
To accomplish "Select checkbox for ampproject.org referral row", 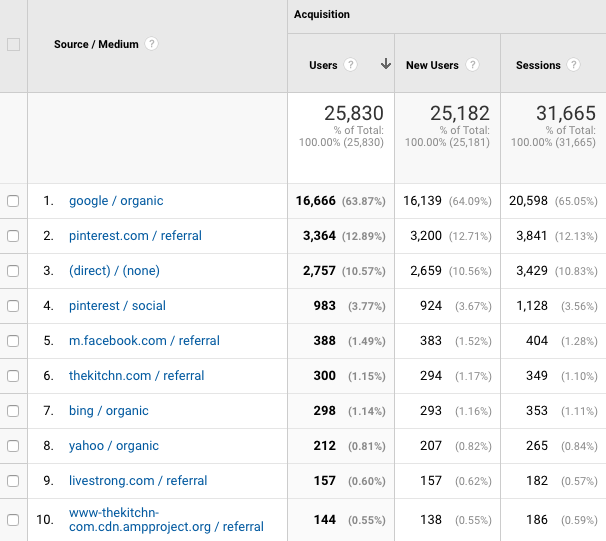I will 13,520.
